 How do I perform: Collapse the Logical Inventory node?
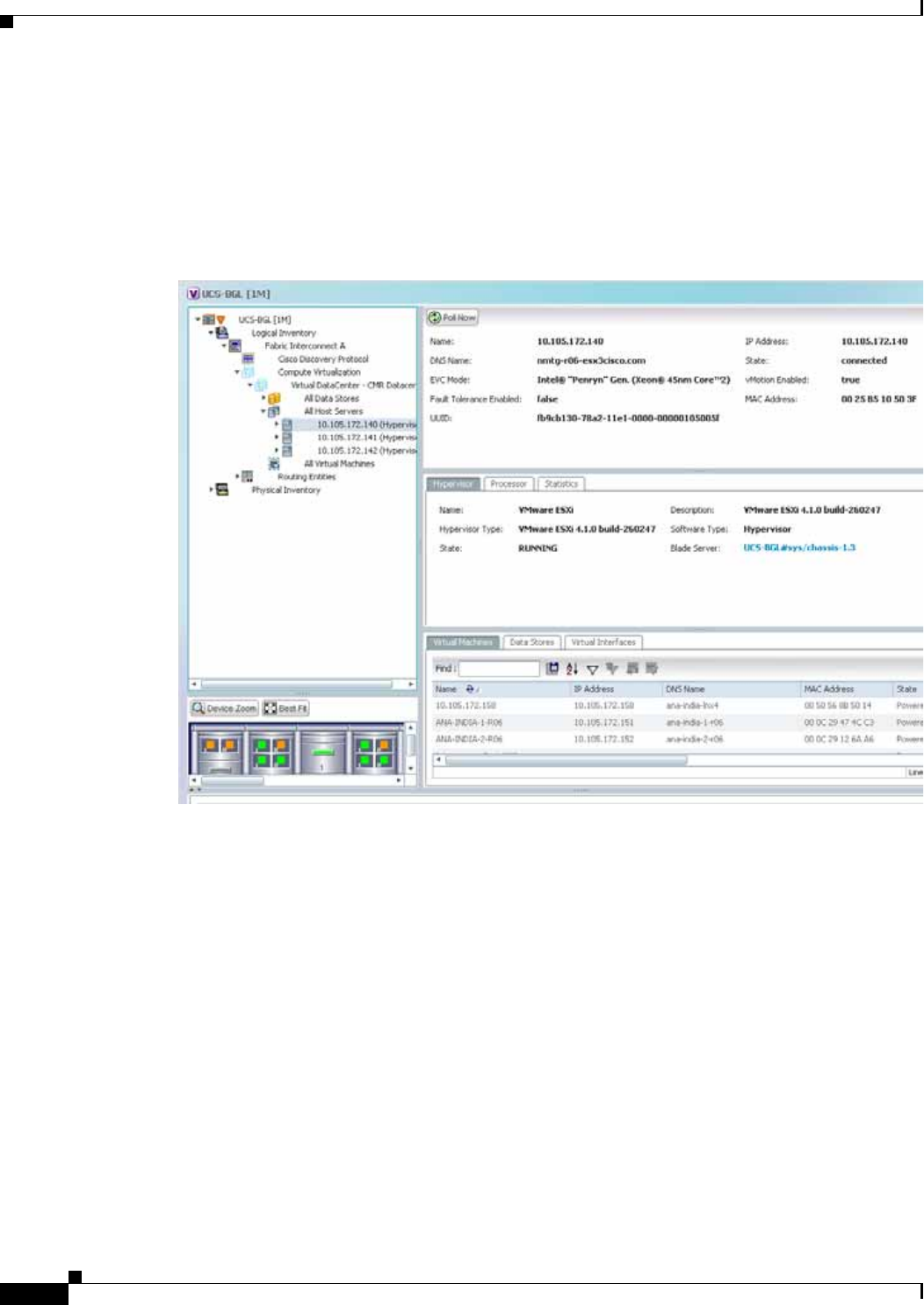(x=211, y=333)
